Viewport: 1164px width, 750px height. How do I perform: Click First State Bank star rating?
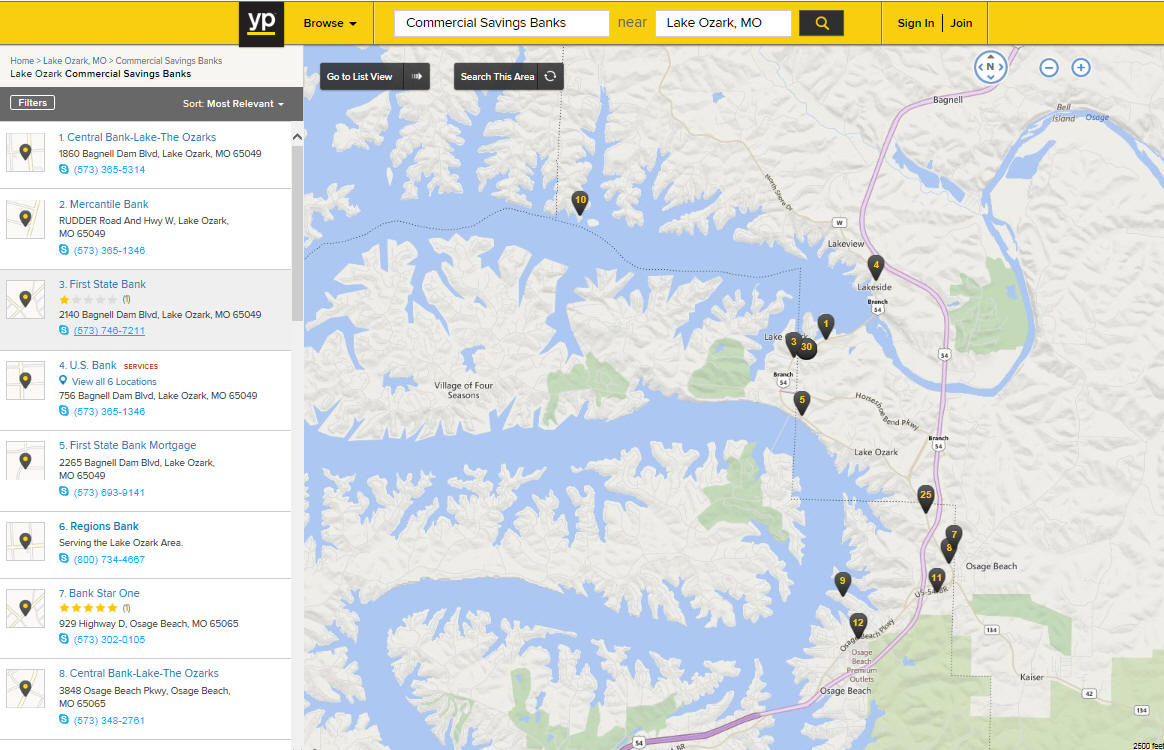pyautogui.click(x=88, y=300)
